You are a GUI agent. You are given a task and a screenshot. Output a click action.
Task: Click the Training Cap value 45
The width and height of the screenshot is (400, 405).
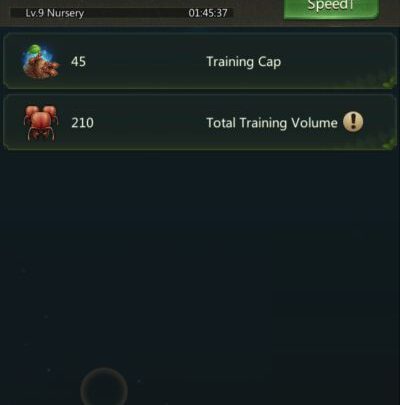78,62
